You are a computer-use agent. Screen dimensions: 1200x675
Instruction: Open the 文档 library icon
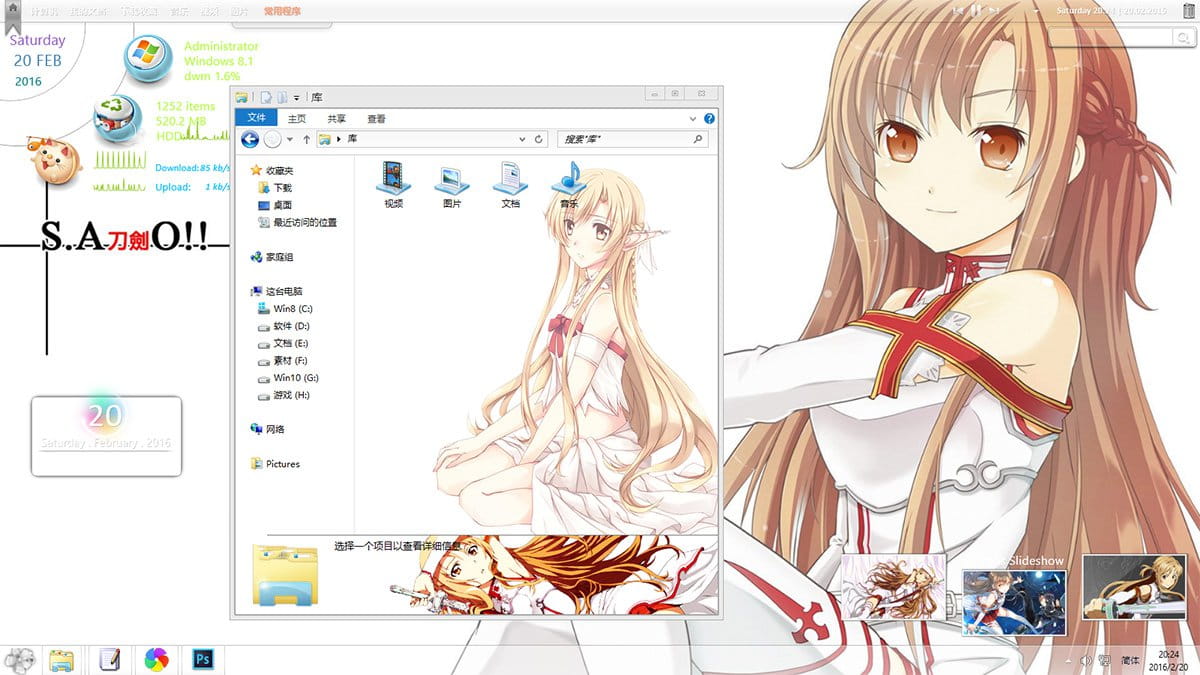[x=510, y=184]
